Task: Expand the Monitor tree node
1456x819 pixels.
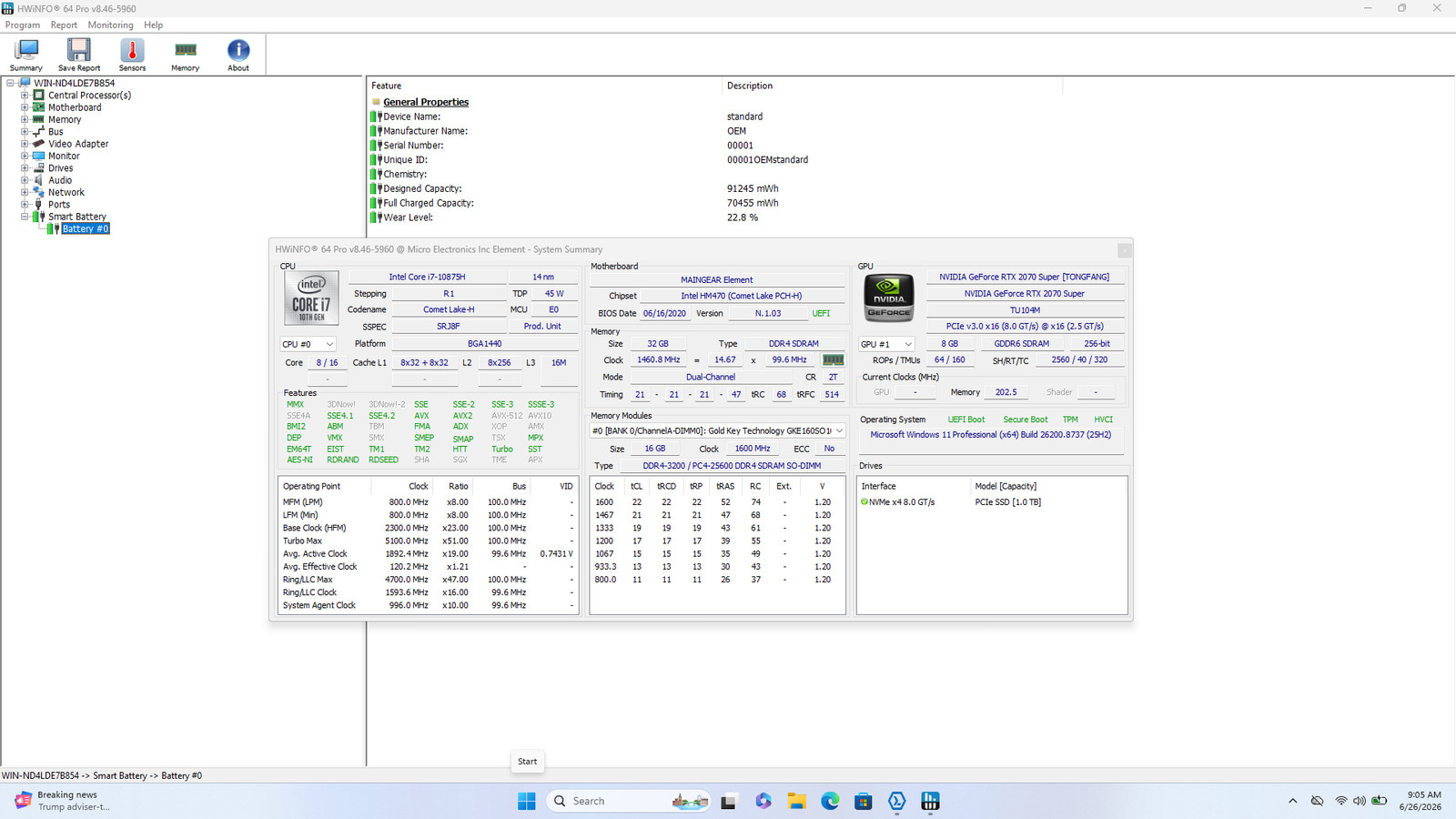Action: (x=25, y=156)
